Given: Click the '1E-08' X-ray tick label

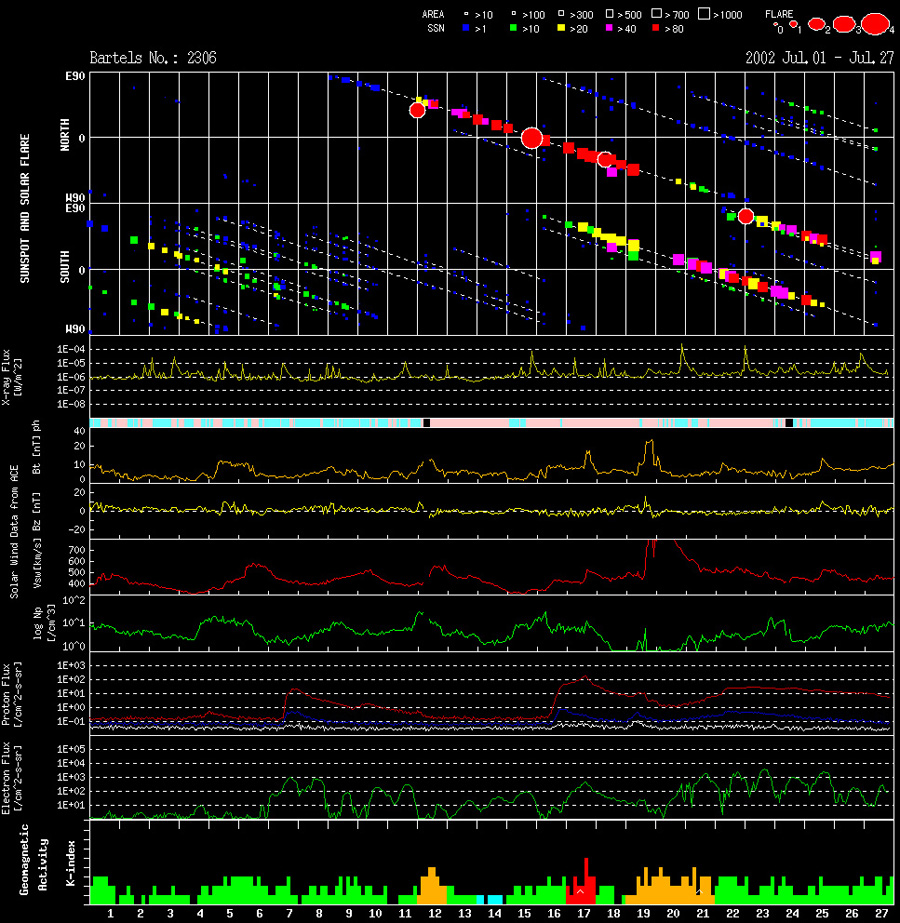Looking at the screenshot, I should 71,404.
